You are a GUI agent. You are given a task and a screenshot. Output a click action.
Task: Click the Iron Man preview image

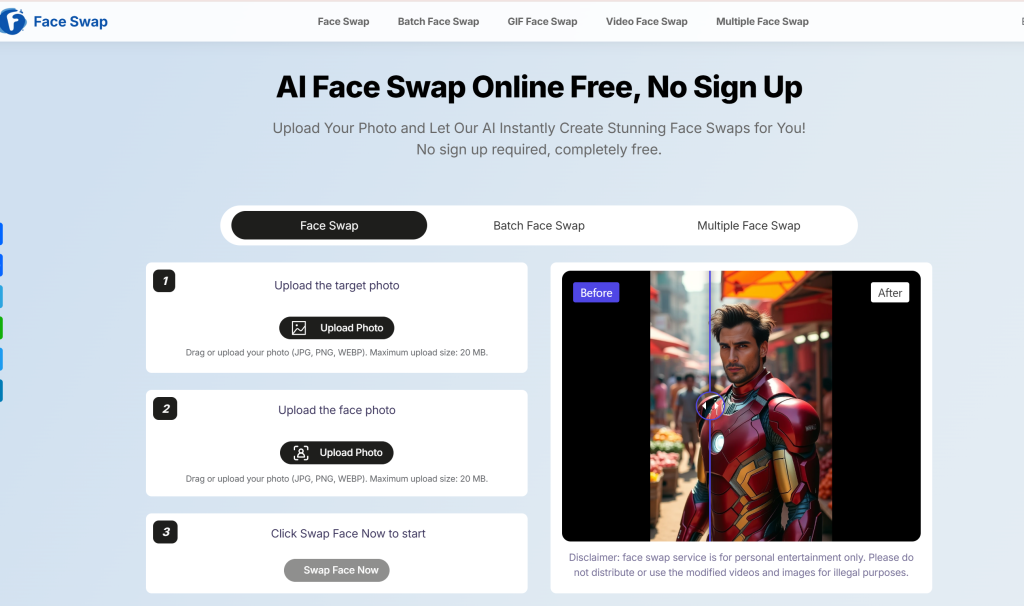pyautogui.click(x=741, y=406)
